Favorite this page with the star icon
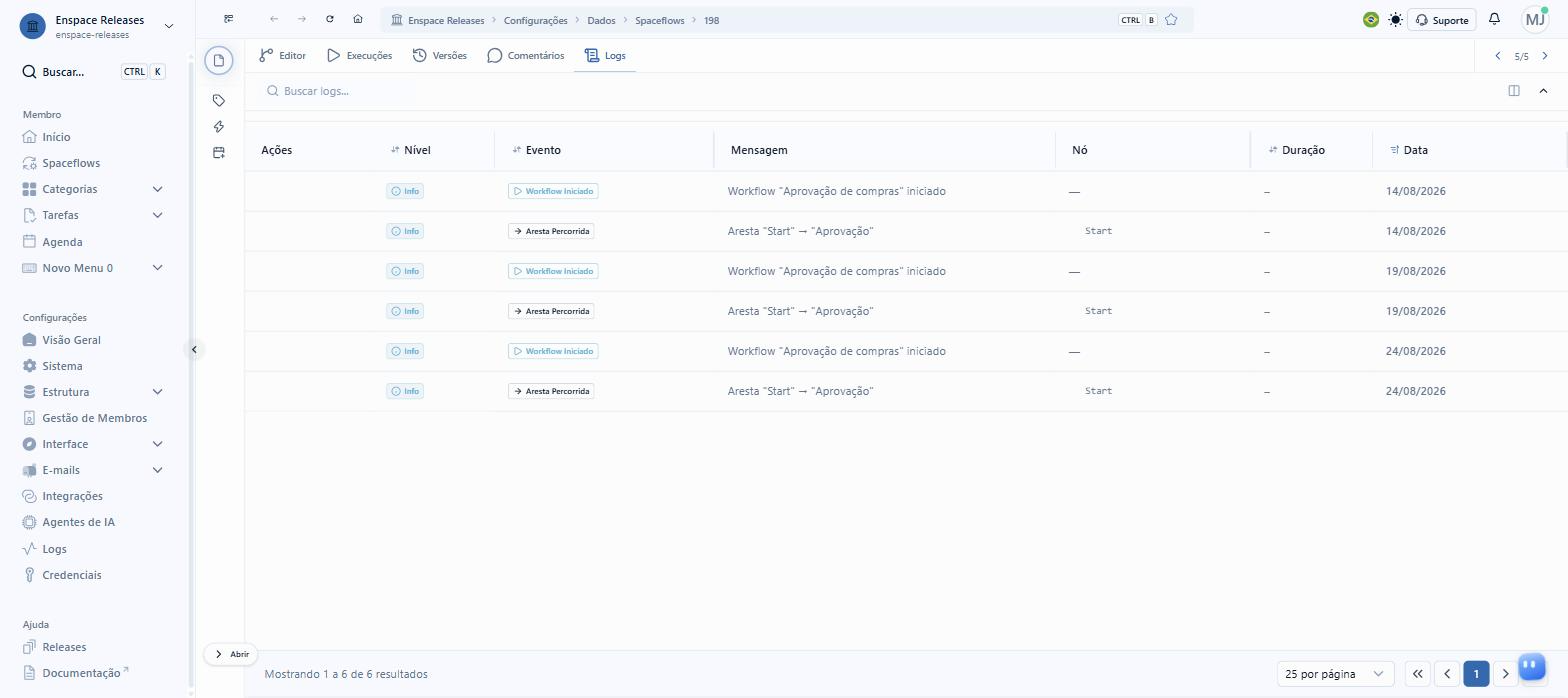 (x=1171, y=20)
